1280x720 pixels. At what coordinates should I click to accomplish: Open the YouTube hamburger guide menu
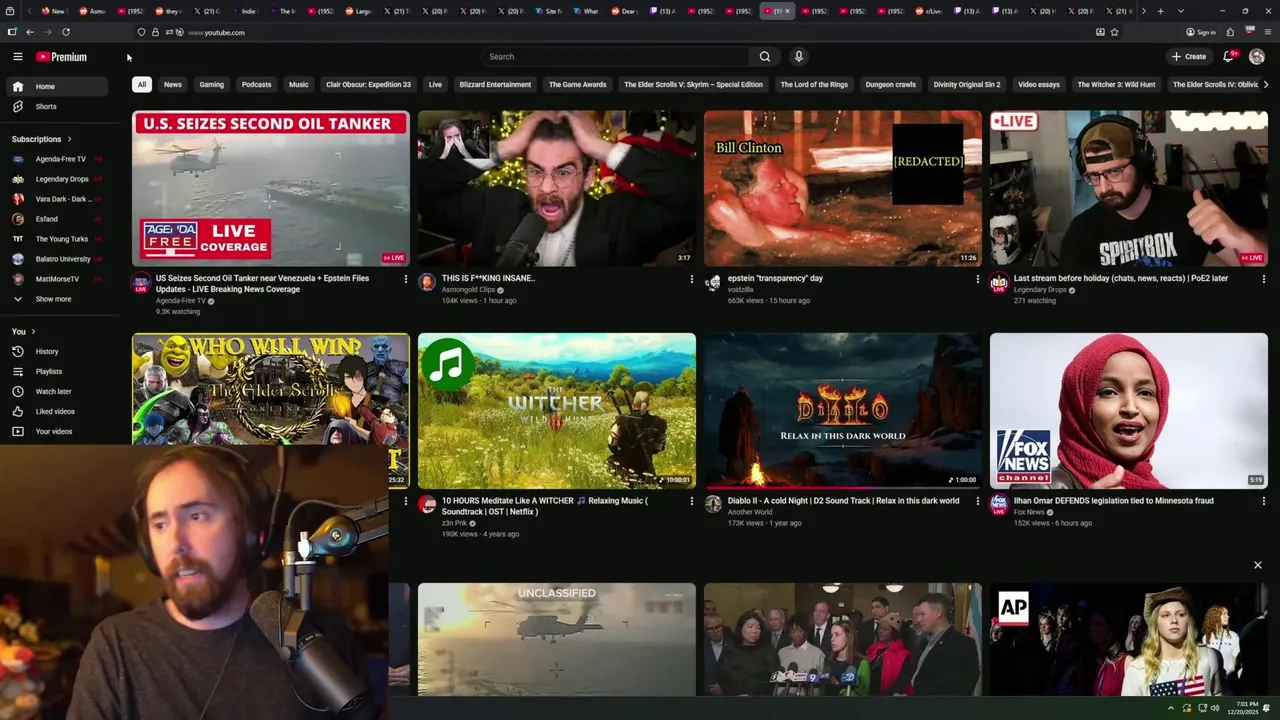17,57
